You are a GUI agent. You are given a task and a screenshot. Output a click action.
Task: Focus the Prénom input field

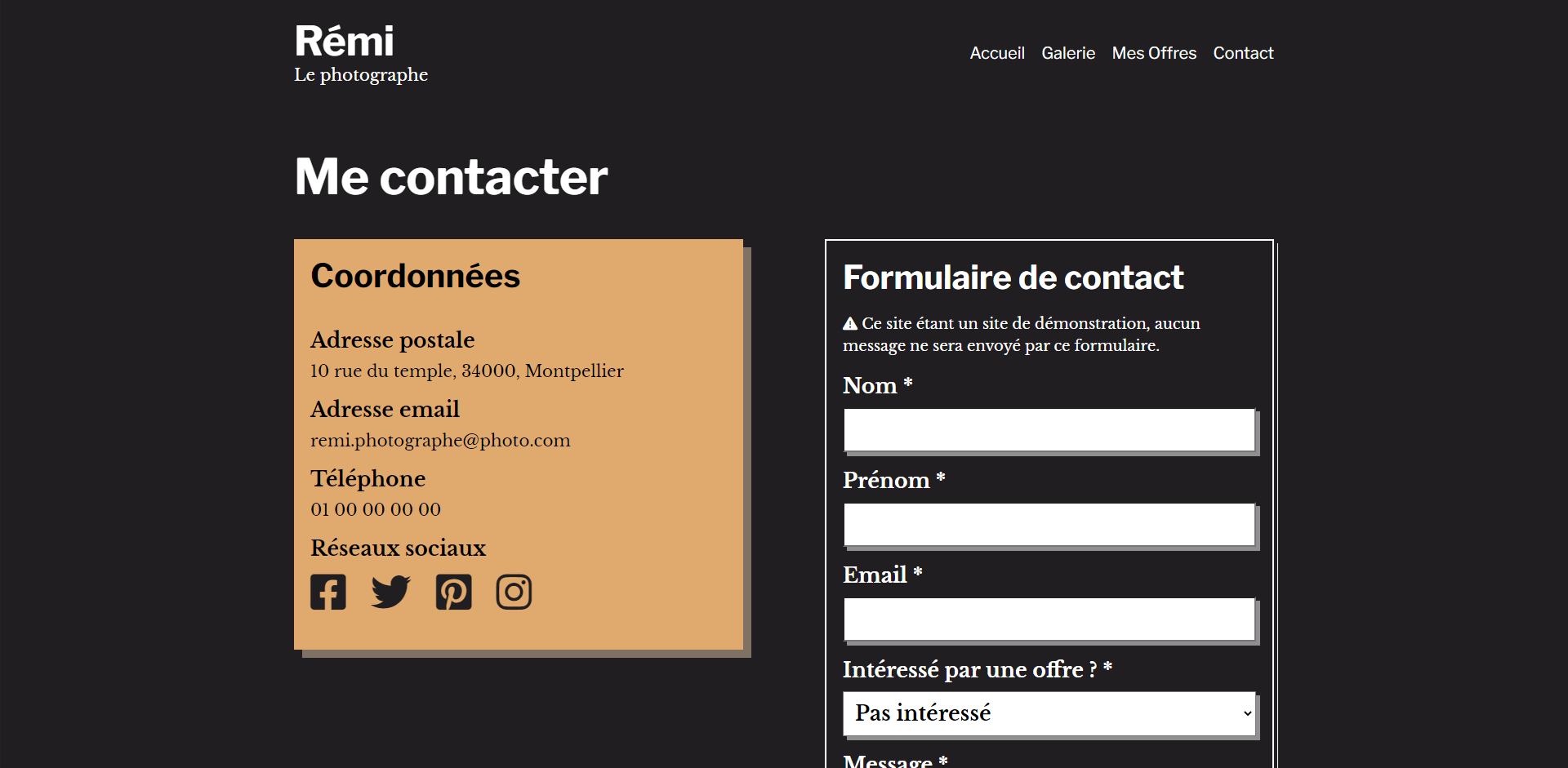tap(1049, 525)
